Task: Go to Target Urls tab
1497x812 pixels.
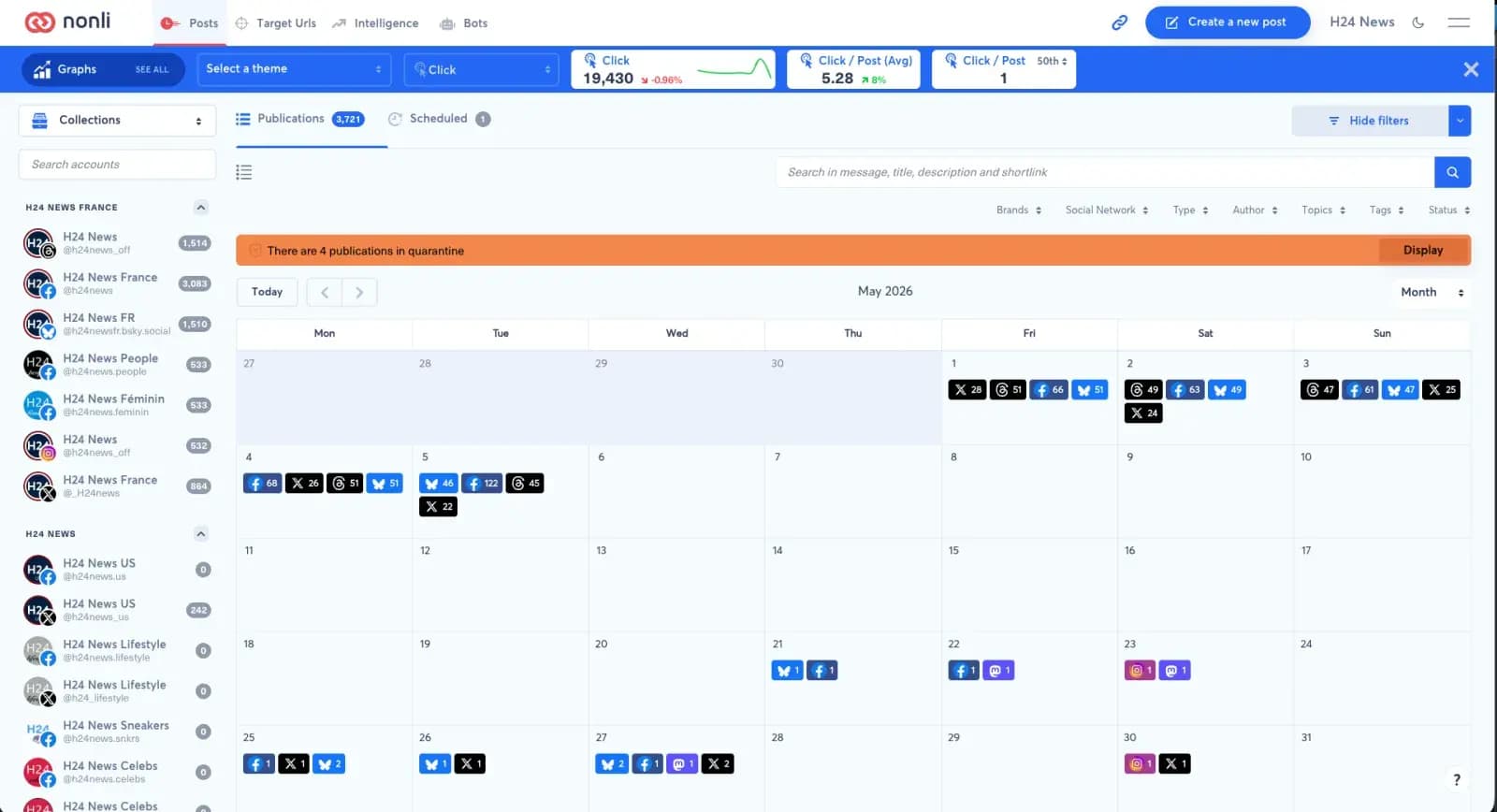Action: 276,23
